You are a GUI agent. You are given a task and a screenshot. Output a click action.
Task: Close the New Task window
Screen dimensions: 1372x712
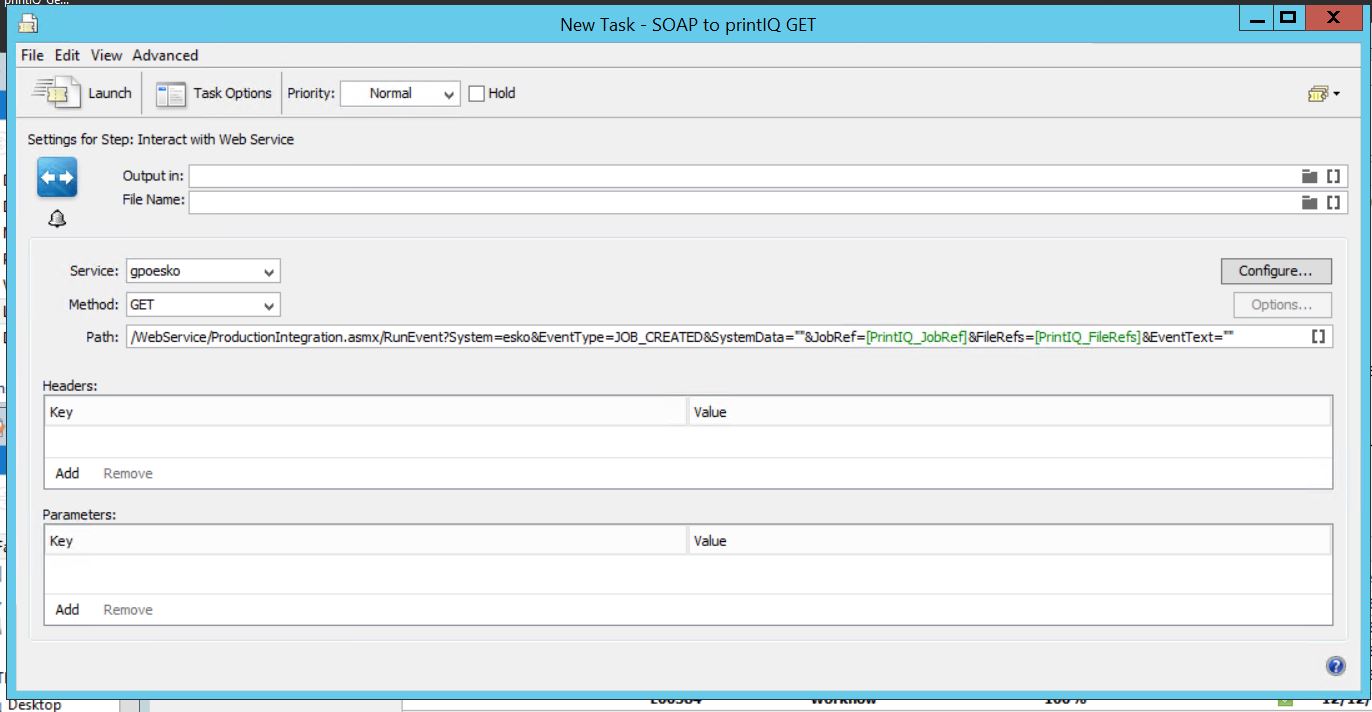1333,18
